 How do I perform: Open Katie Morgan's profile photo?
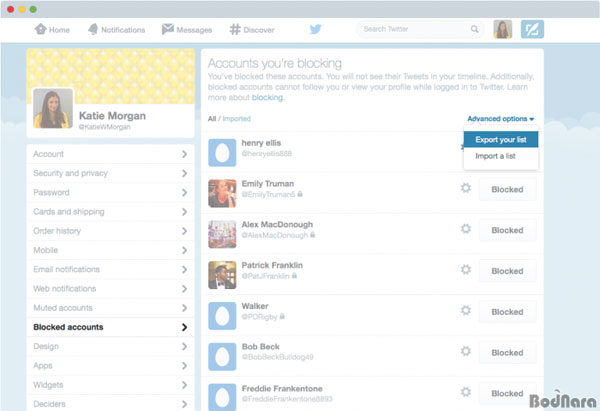(53, 108)
